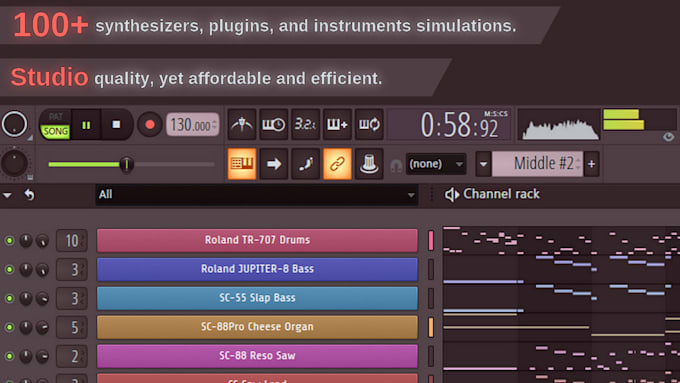The height and width of the screenshot is (383, 680).
Task: Click the song position slider
Action: point(131,164)
